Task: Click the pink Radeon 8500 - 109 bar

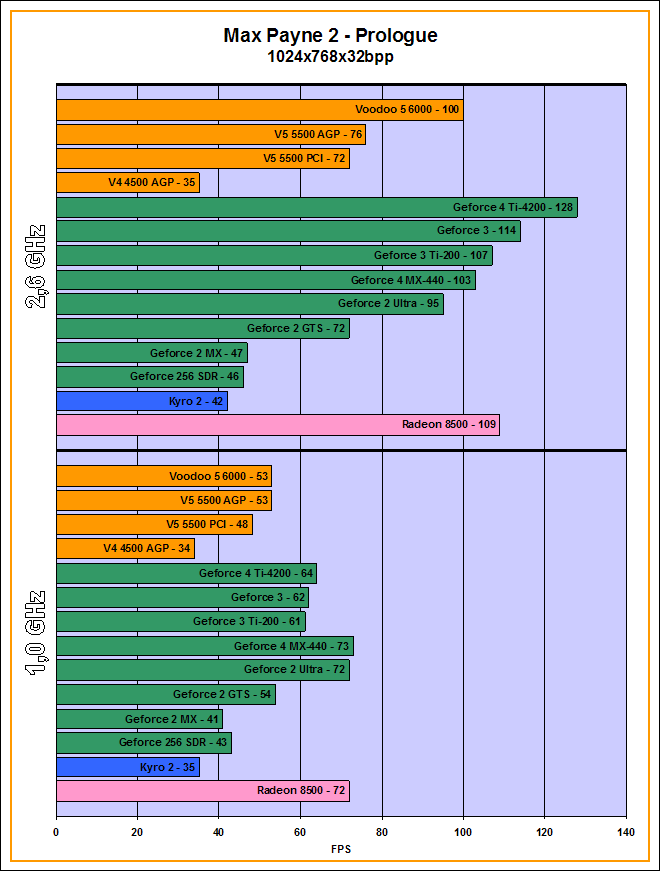Action: tap(278, 425)
